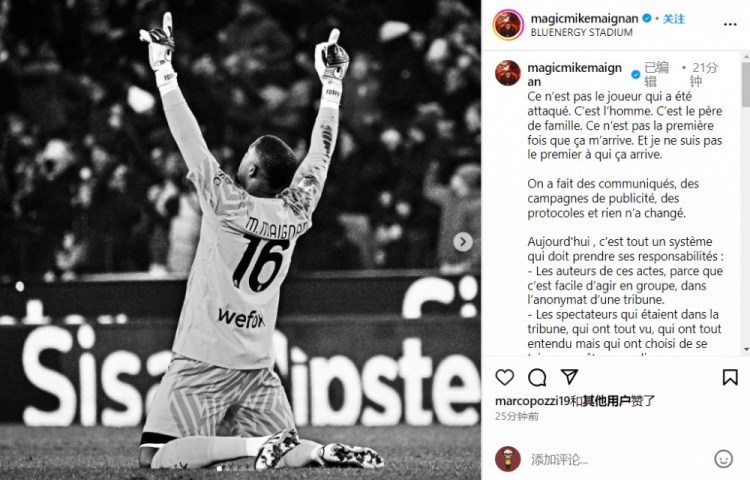Click the header magicmikemaignan profile picture
The width and height of the screenshot is (750, 480).
click(x=508, y=25)
